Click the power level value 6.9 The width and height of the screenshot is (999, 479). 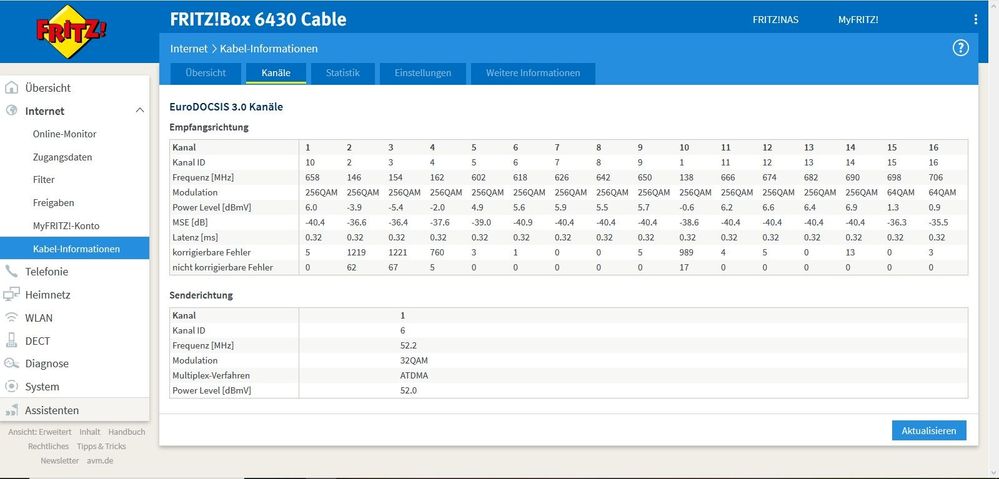[x=851, y=208]
